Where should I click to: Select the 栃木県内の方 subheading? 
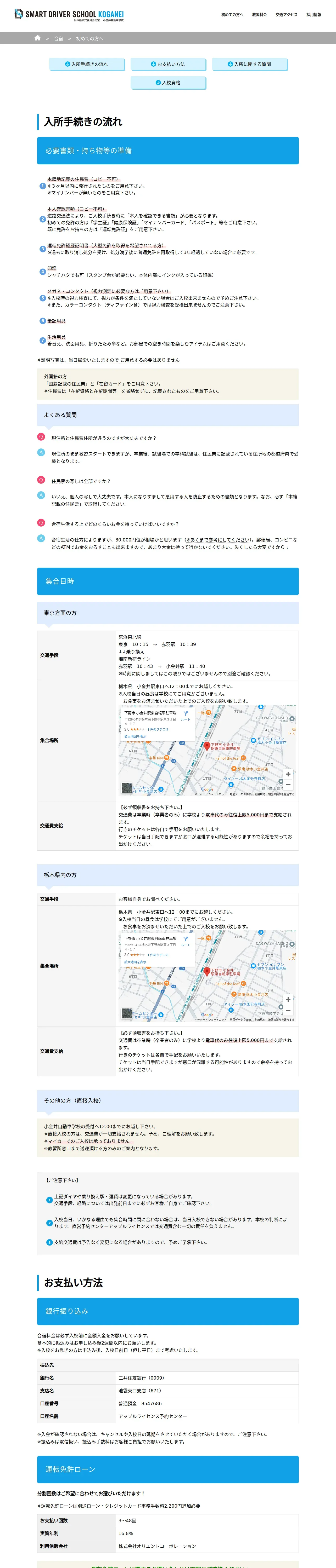[x=168, y=875]
